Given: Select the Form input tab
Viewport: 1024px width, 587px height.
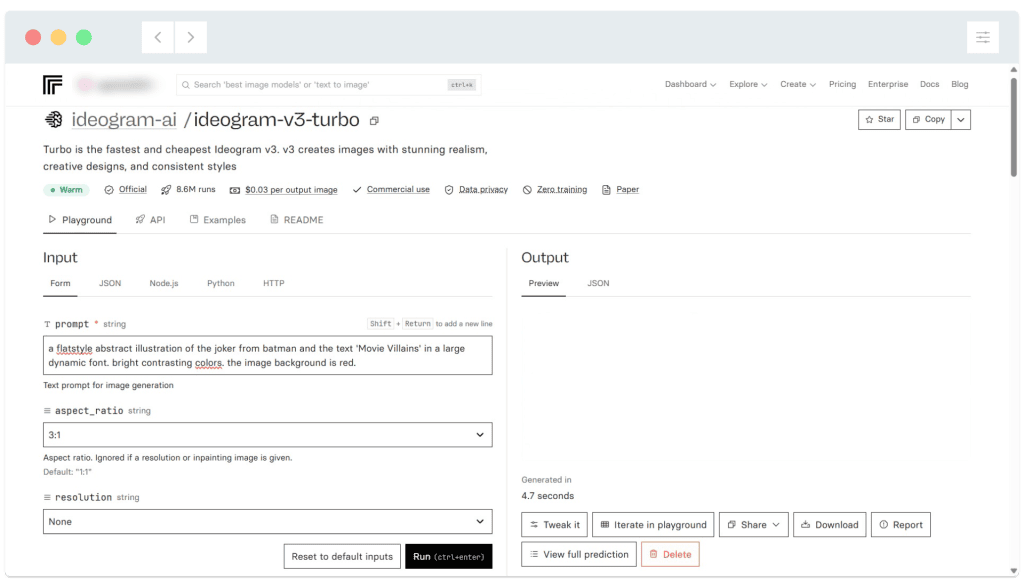Looking at the screenshot, I should click(60, 283).
